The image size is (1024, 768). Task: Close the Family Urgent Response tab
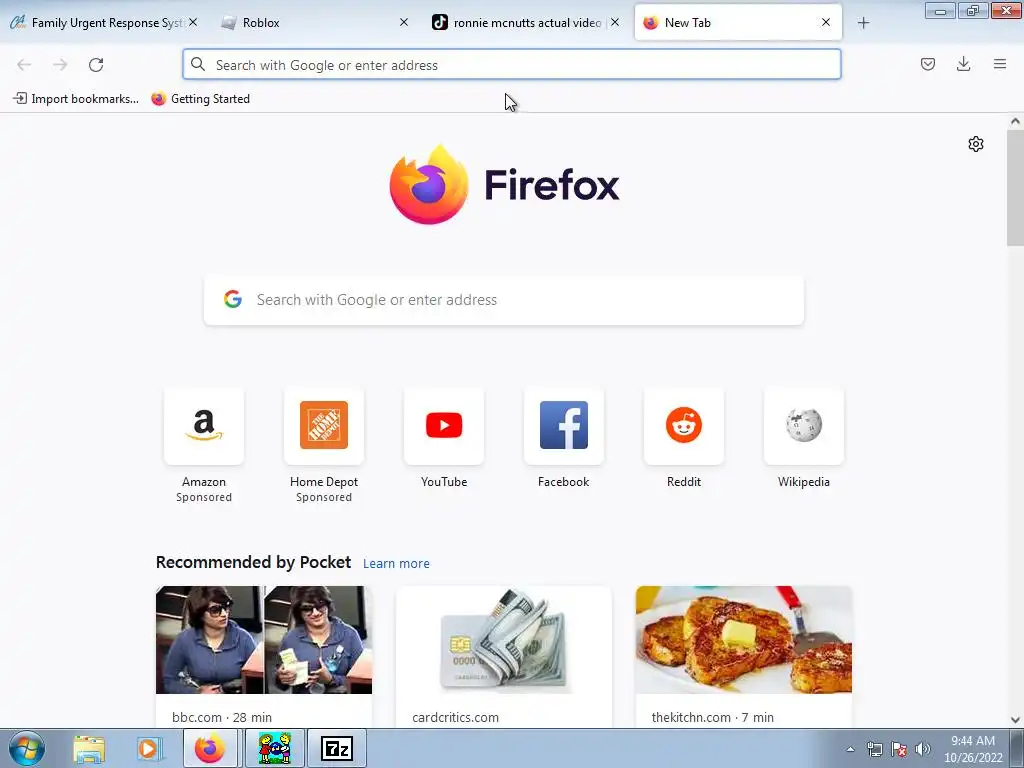click(x=193, y=22)
